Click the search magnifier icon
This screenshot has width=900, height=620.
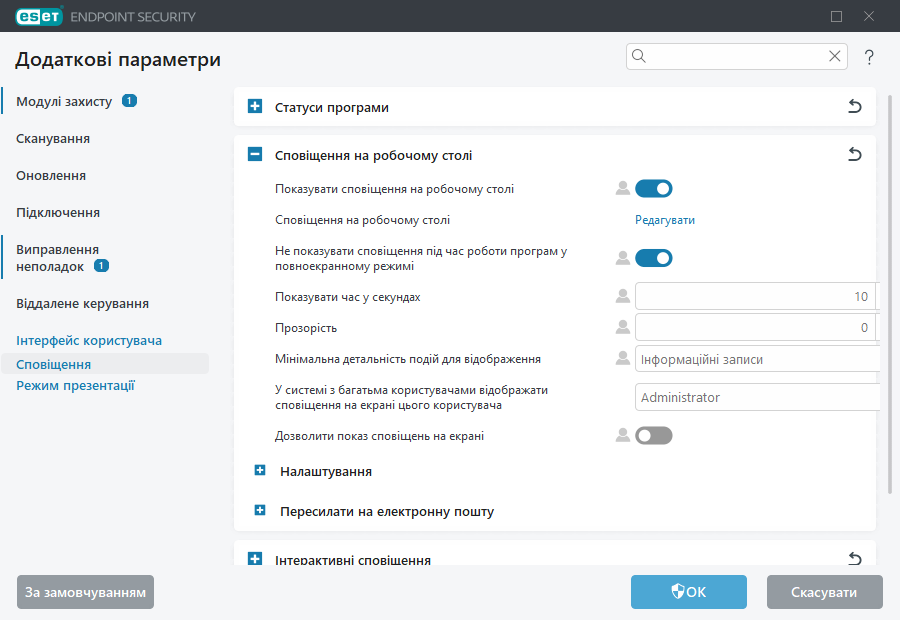click(640, 57)
